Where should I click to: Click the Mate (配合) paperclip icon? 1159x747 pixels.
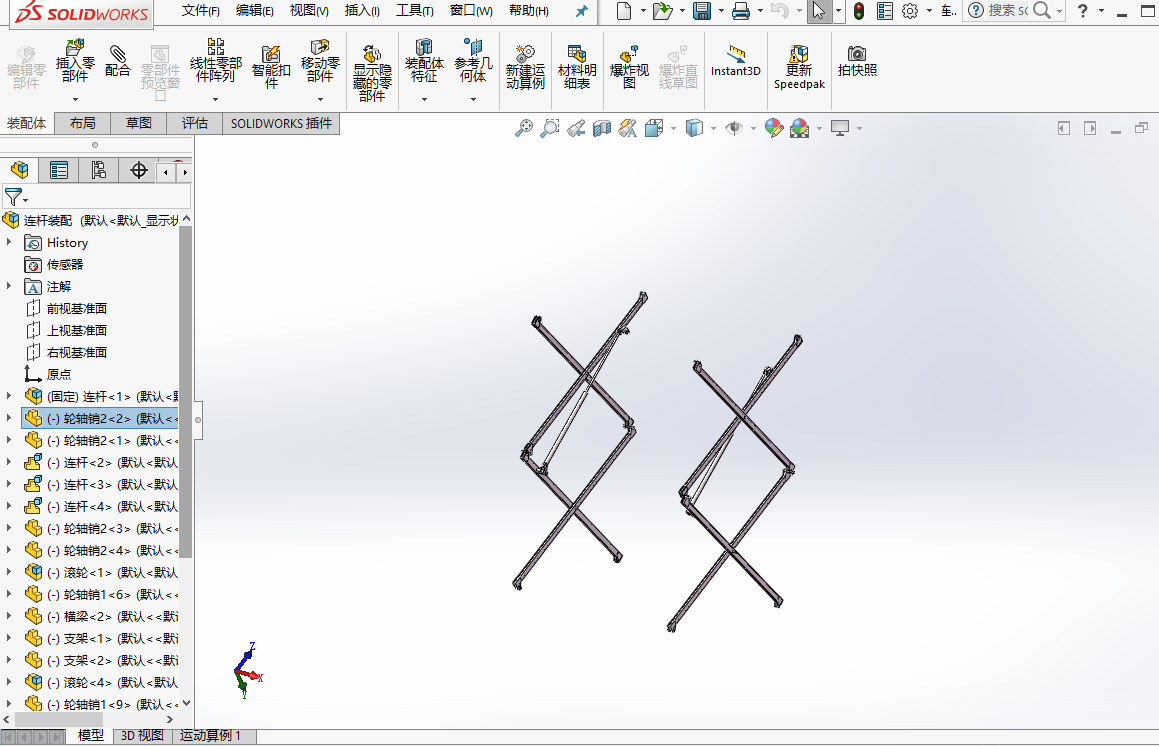117,61
